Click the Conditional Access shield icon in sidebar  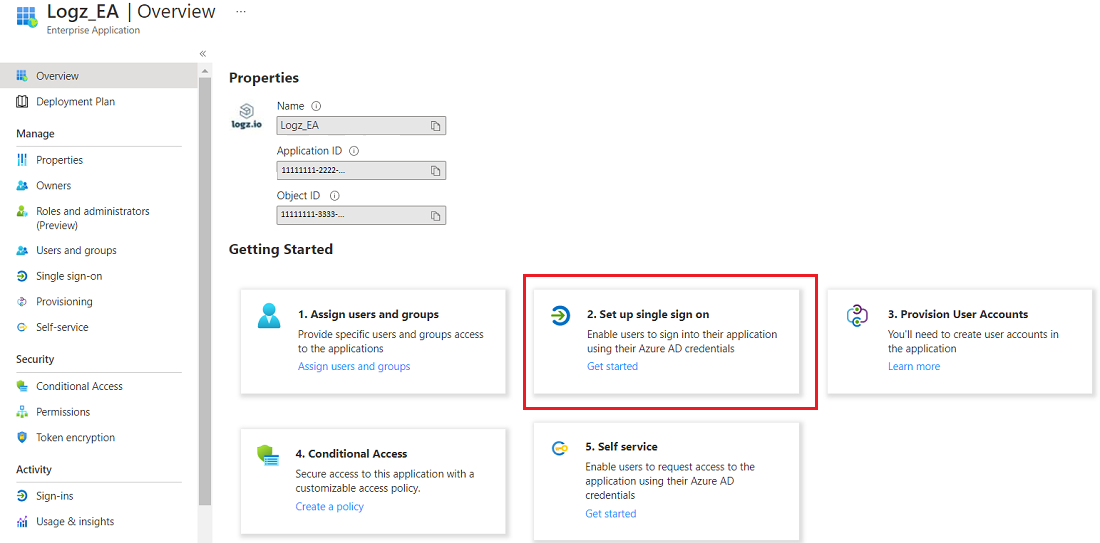pyautogui.click(x=22, y=386)
